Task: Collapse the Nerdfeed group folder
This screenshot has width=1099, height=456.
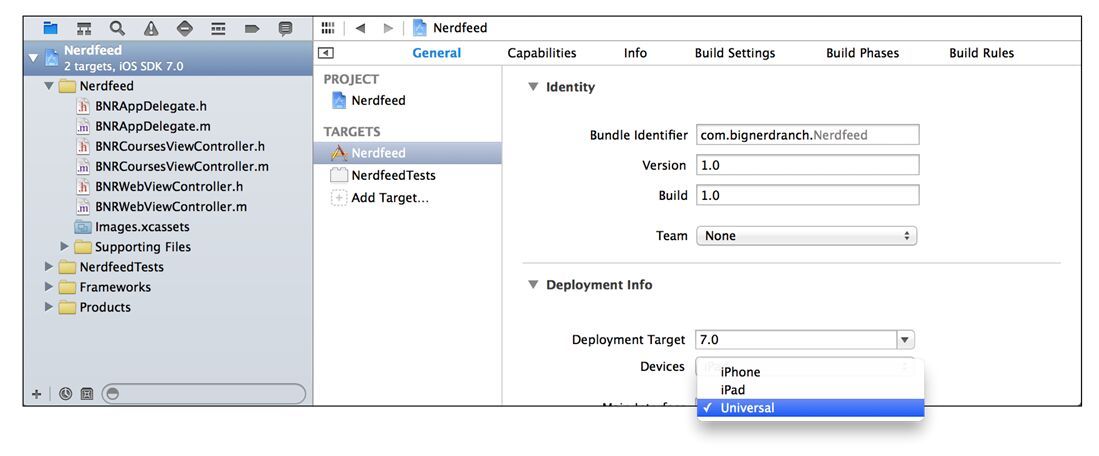Action: pyautogui.click(x=48, y=86)
